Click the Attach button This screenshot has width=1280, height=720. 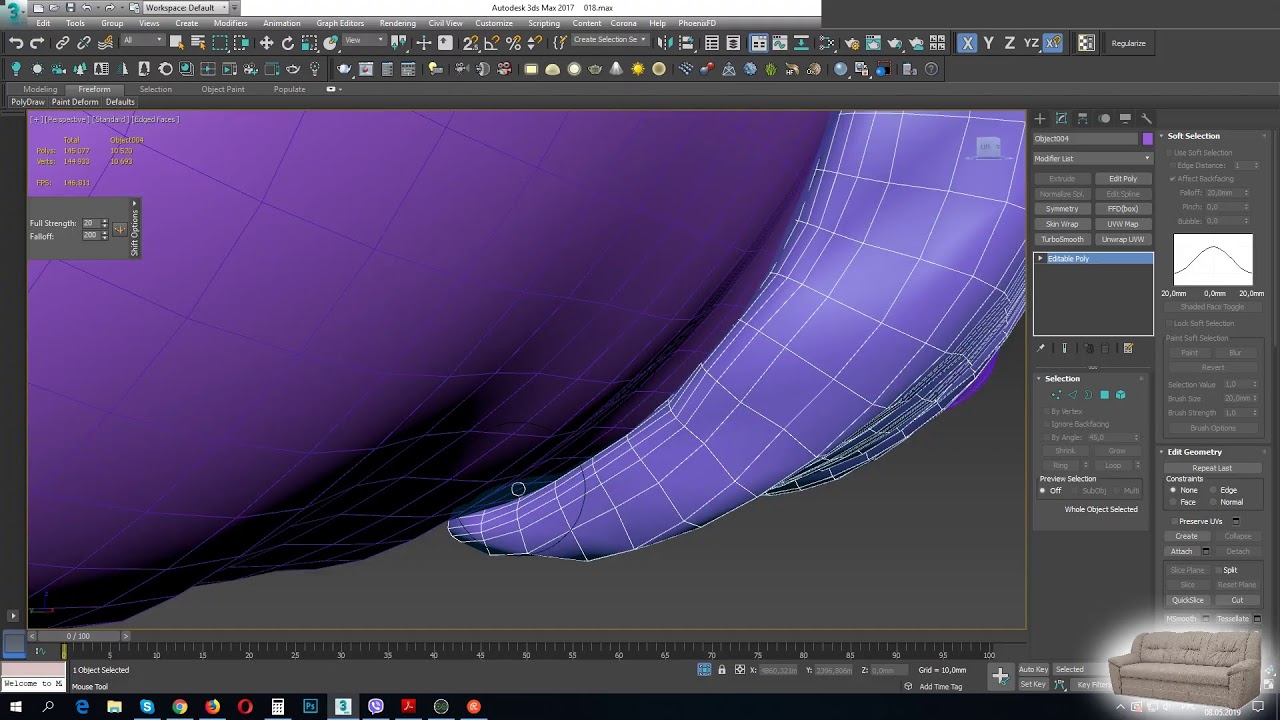coord(1182,552)
